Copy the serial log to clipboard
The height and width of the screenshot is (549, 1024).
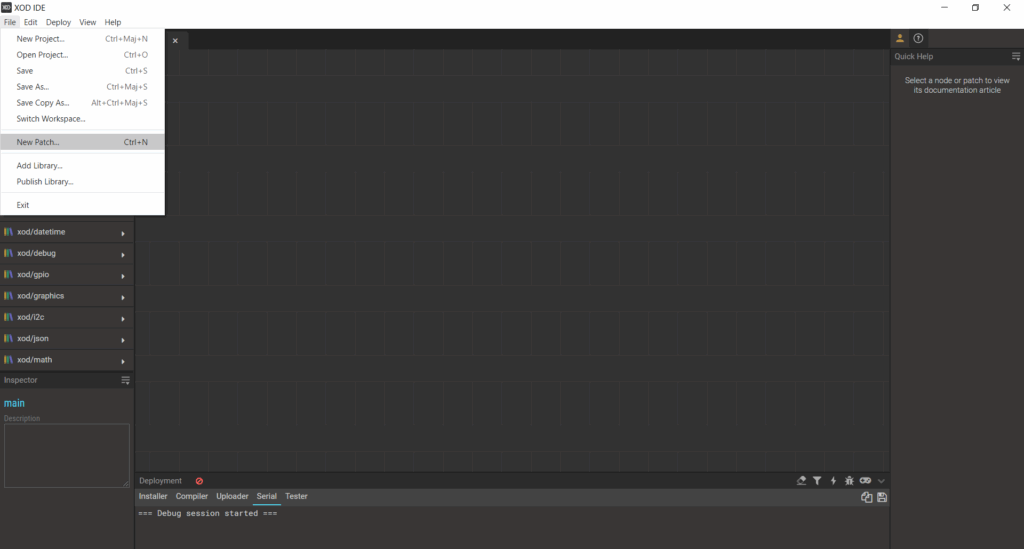(867, 497)
